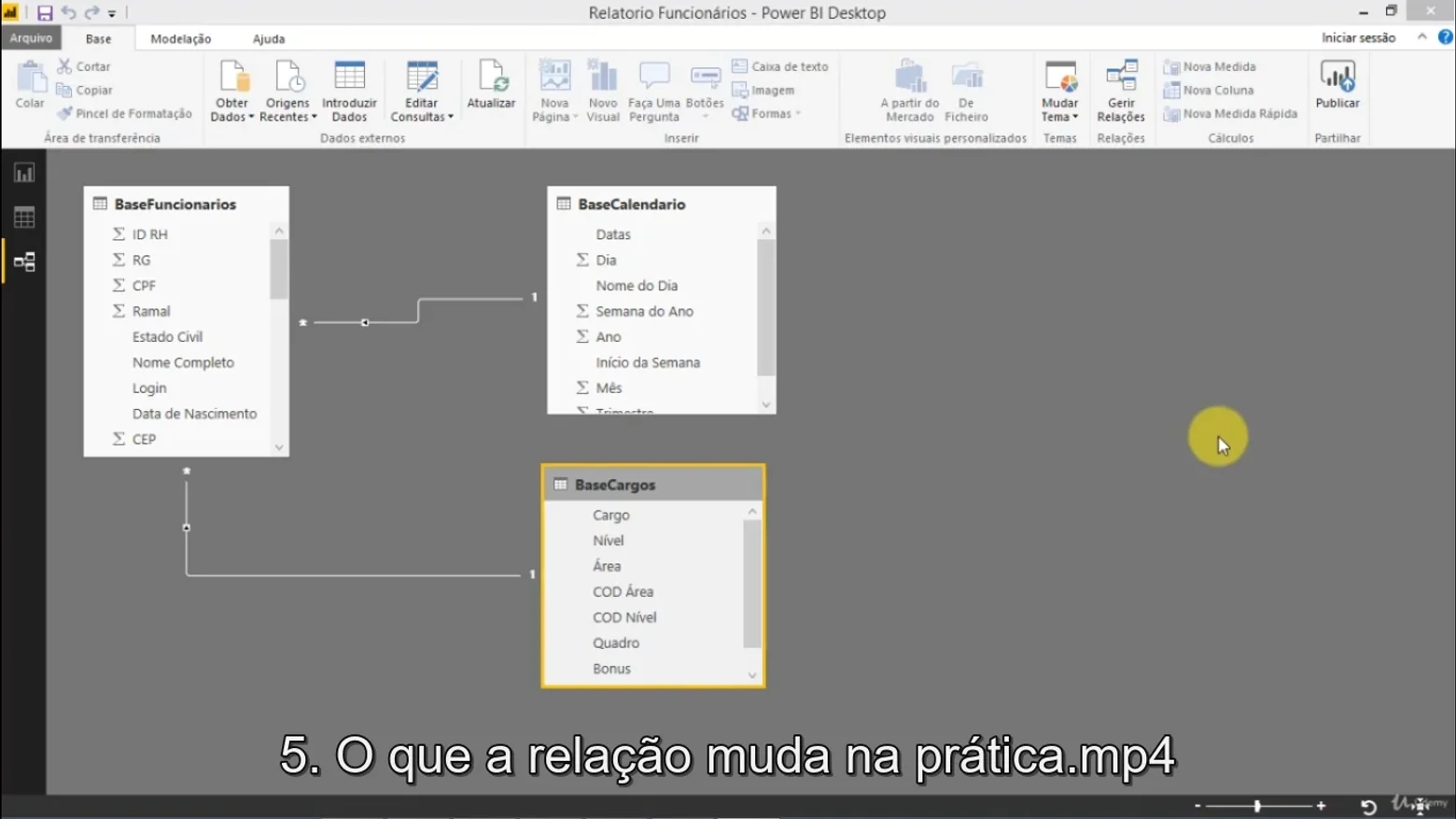
Task: Open the Arquivo menu
Action: point(31,38)
